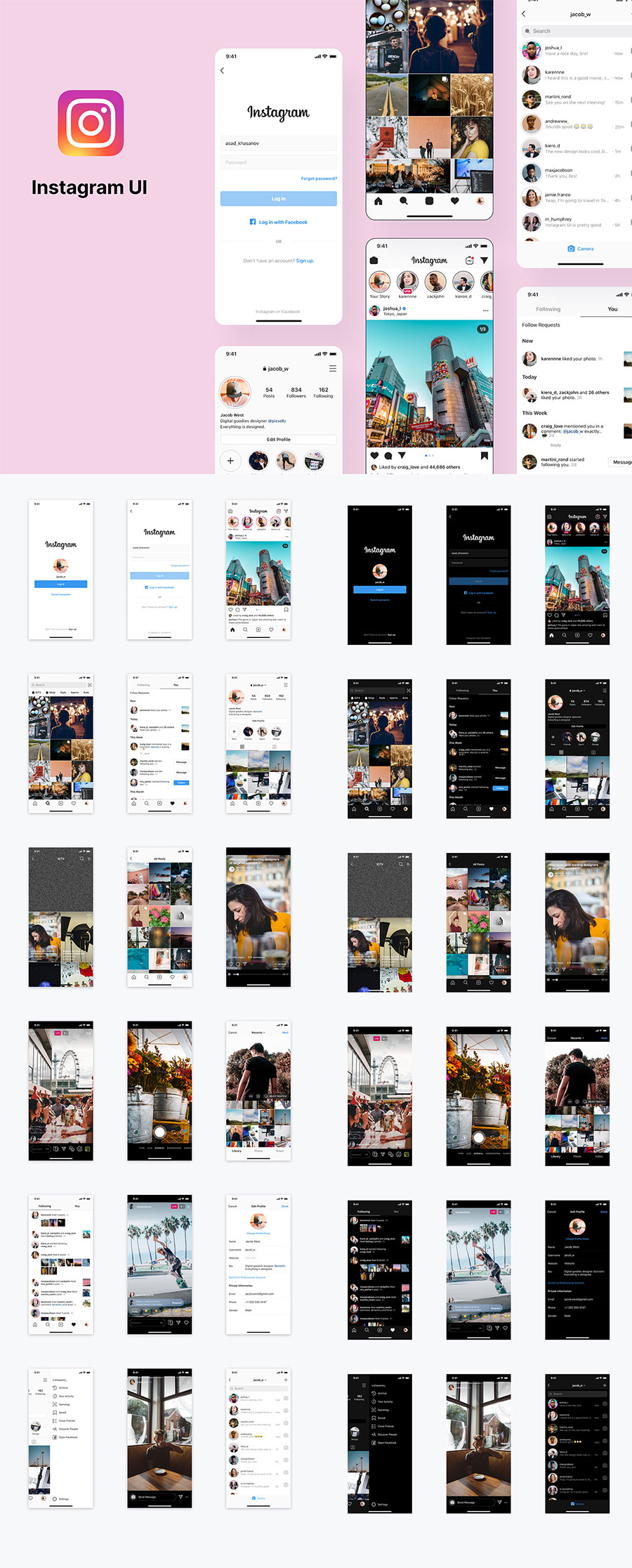This screenshot has height=1568, width=632.
Task: Switch to the Following activity tab
Action: [x=548, y=309]
